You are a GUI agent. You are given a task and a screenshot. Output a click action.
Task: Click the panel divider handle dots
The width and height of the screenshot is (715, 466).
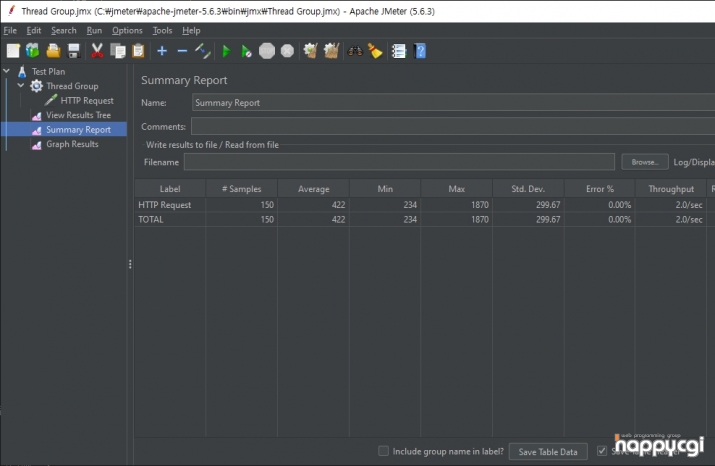click(130, 264)
